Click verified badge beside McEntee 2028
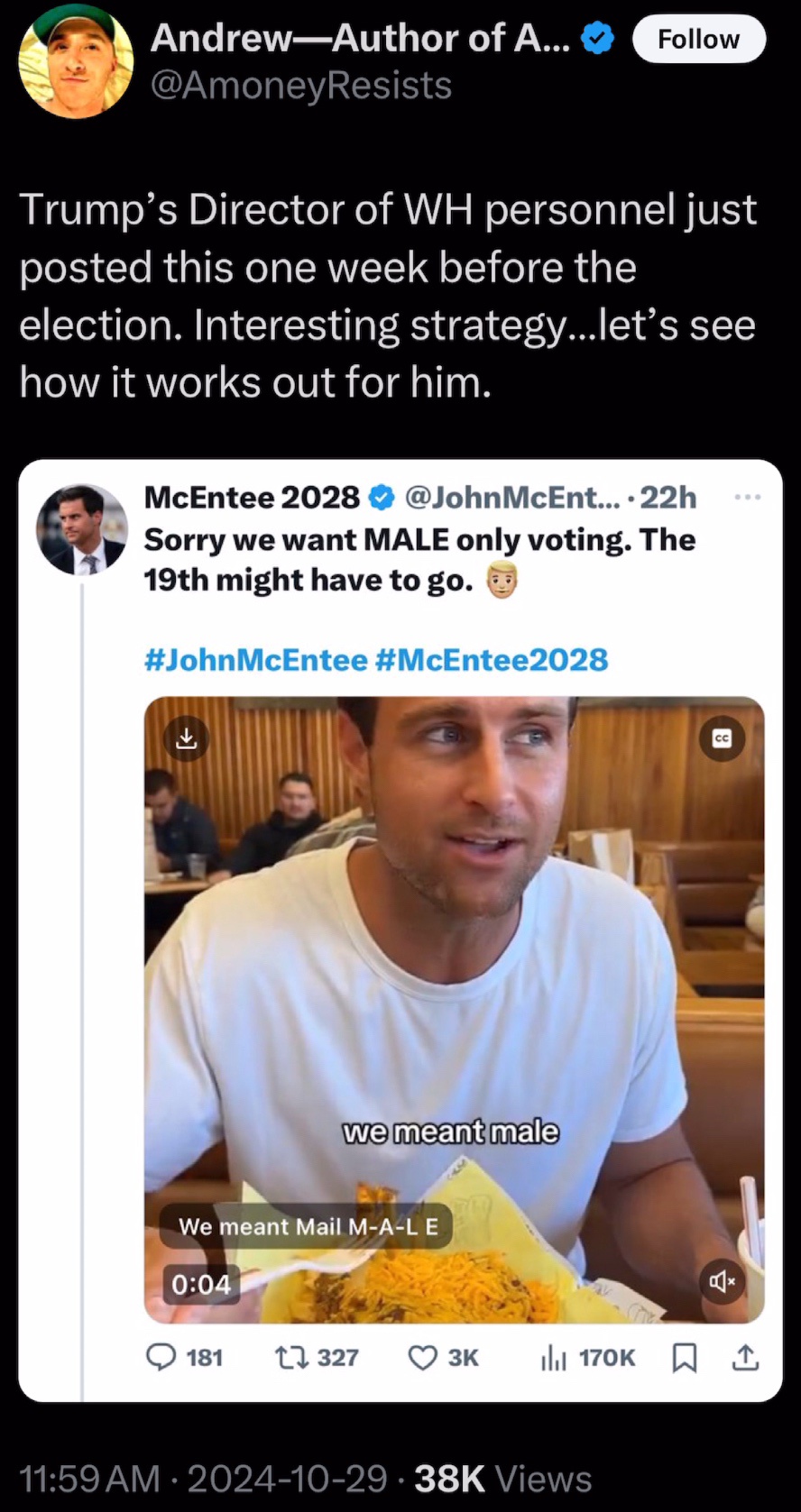Image resolution: width=801 pixels, height=1512 pixels. pos(382,497)
